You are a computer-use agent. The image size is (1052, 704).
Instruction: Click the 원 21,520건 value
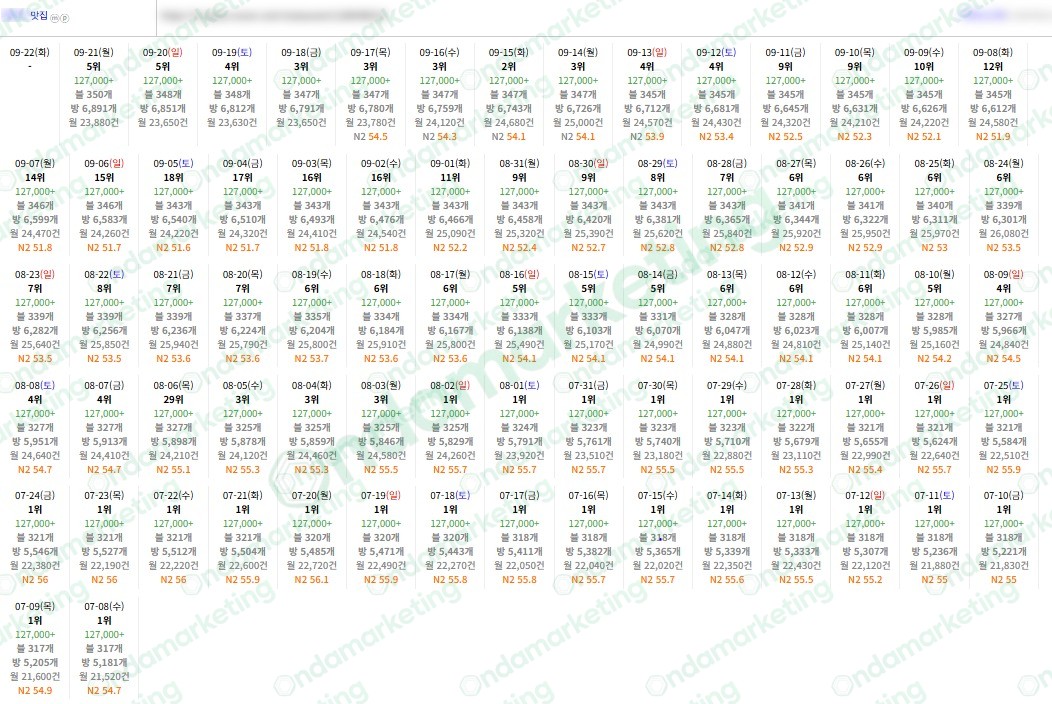[x=104, y=676]
